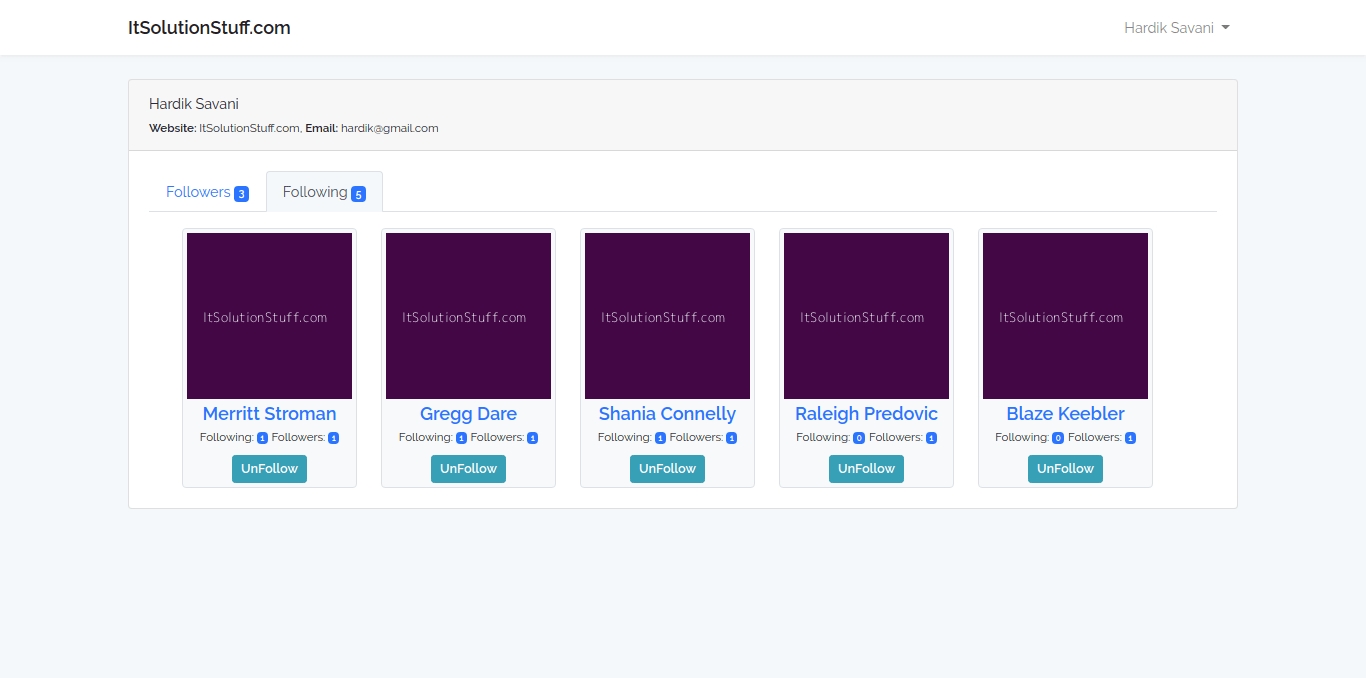Image resolution: width=1366 pixels, height=678 pixels.
Task: Unfollow Gregg Dare
Action: [x=468, y=468]
